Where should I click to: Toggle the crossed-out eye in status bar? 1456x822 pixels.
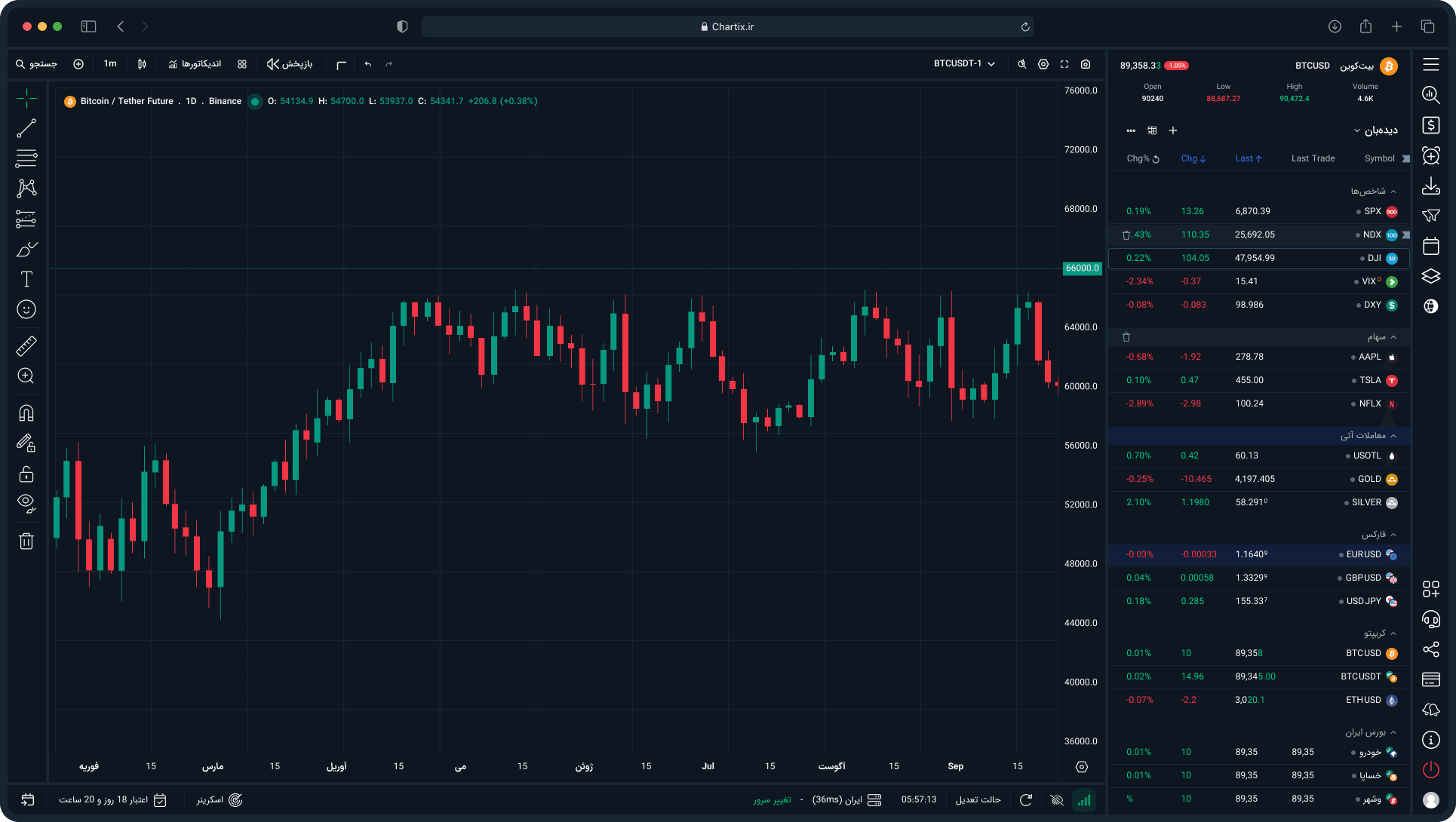click(x=1057, y=799)
